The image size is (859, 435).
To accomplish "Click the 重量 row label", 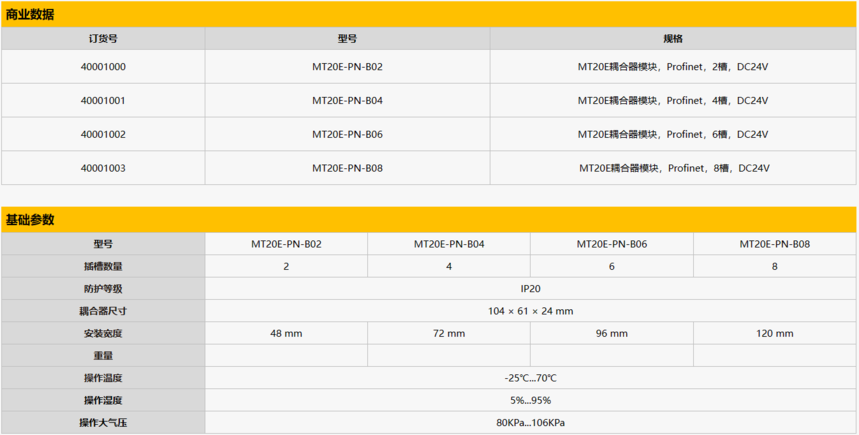I will (103, 356).
